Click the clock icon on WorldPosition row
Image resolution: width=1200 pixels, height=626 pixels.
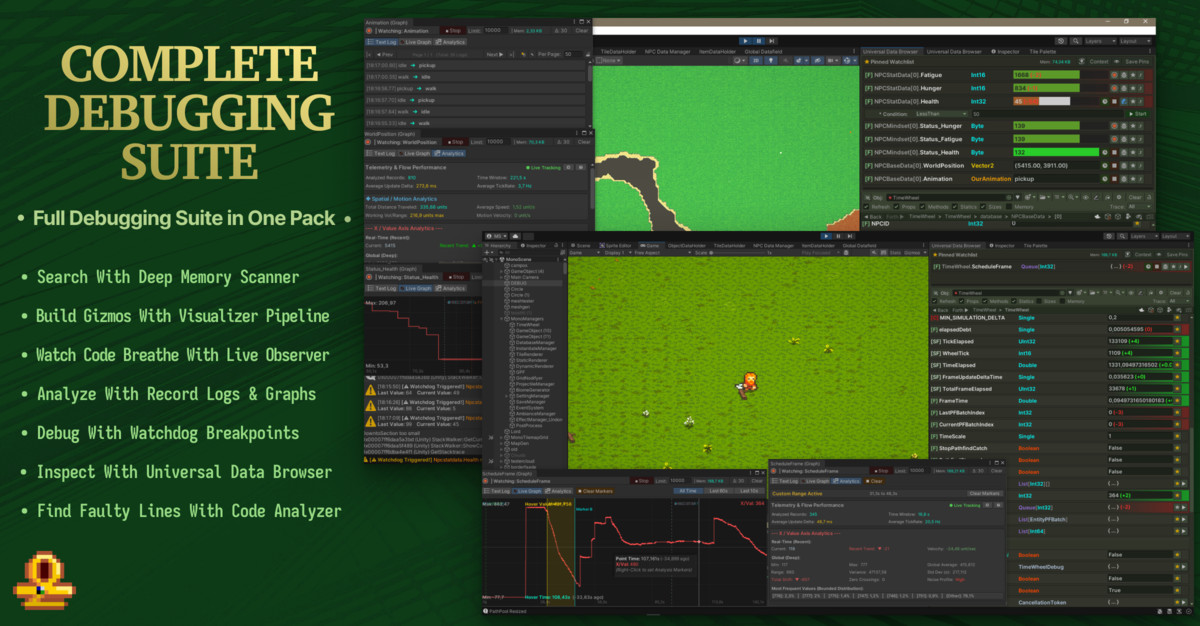(1105, 166)
